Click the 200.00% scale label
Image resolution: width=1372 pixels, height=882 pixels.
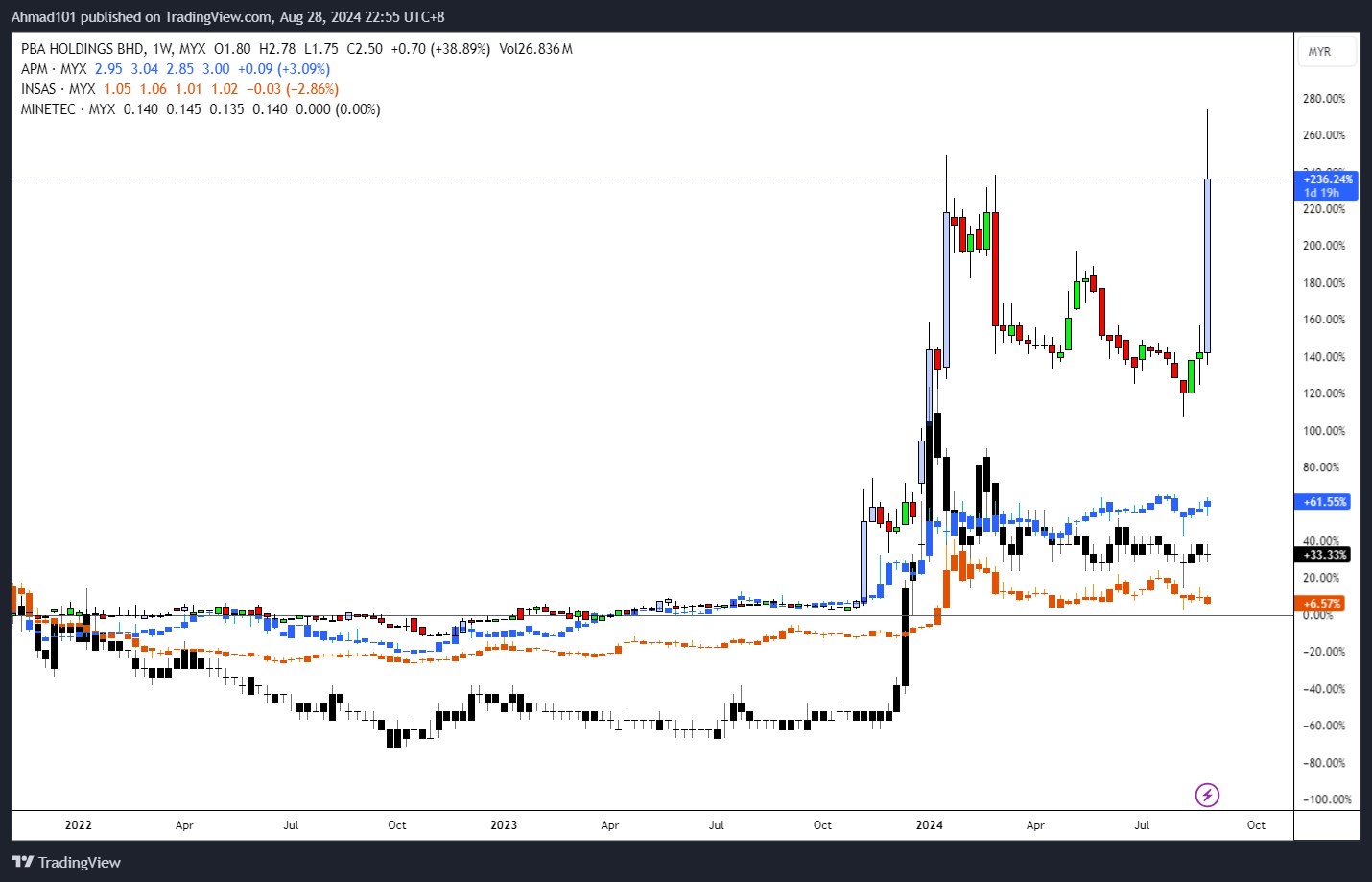1324,246
